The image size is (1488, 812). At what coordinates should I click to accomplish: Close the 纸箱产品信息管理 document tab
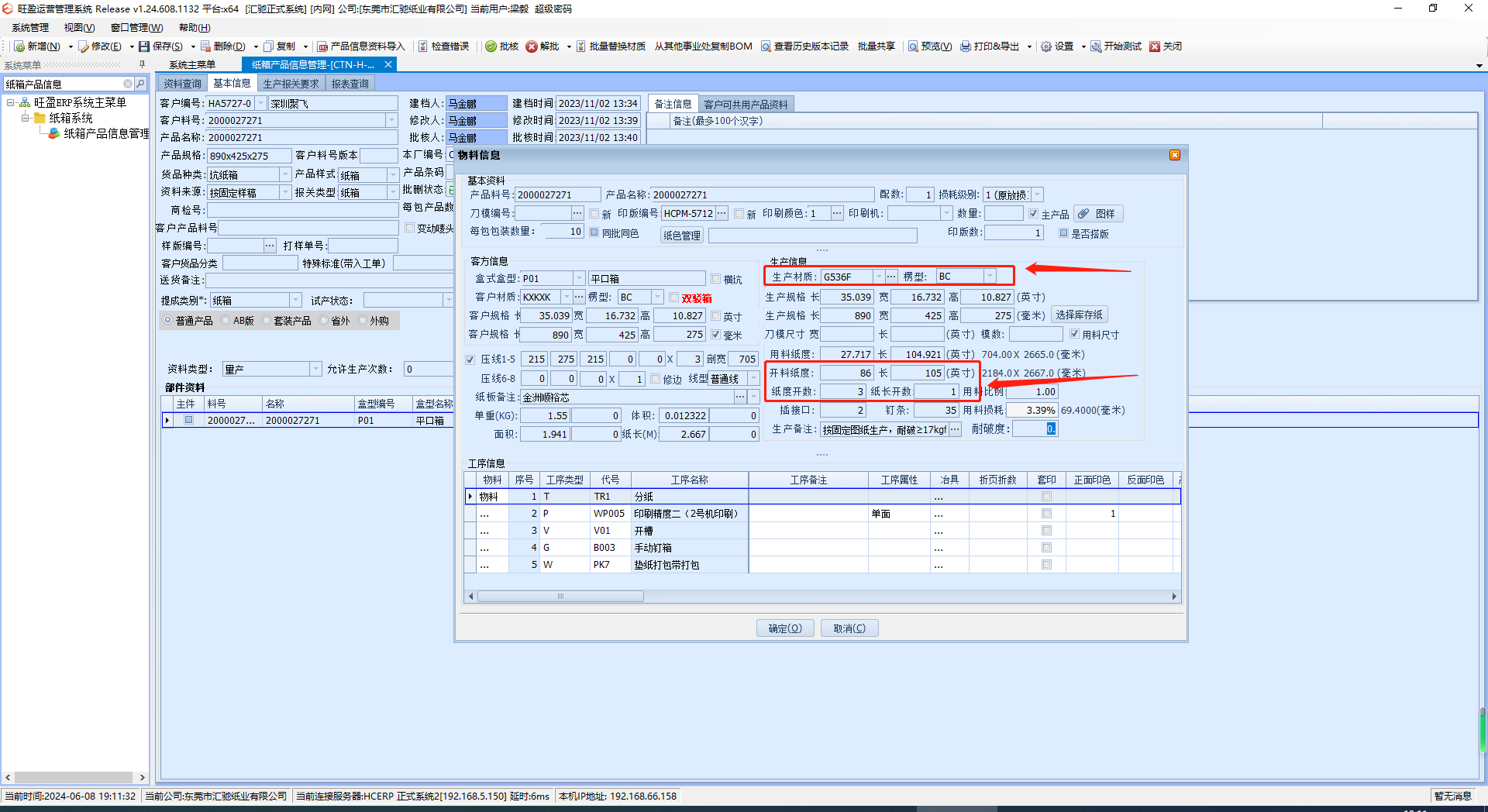tap(388, 64)
